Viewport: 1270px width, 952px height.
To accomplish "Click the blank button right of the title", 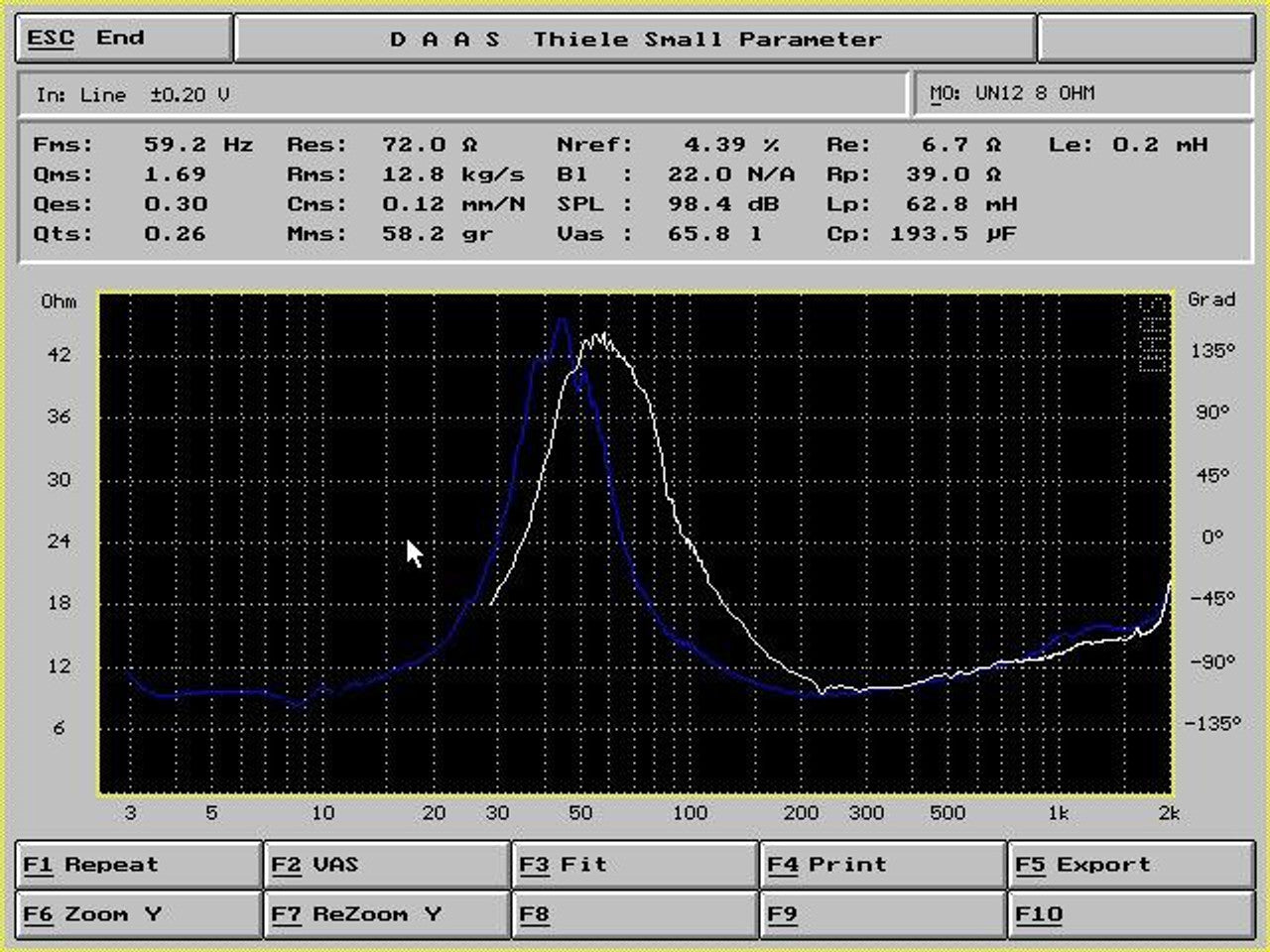I will tap(1146, 39).
